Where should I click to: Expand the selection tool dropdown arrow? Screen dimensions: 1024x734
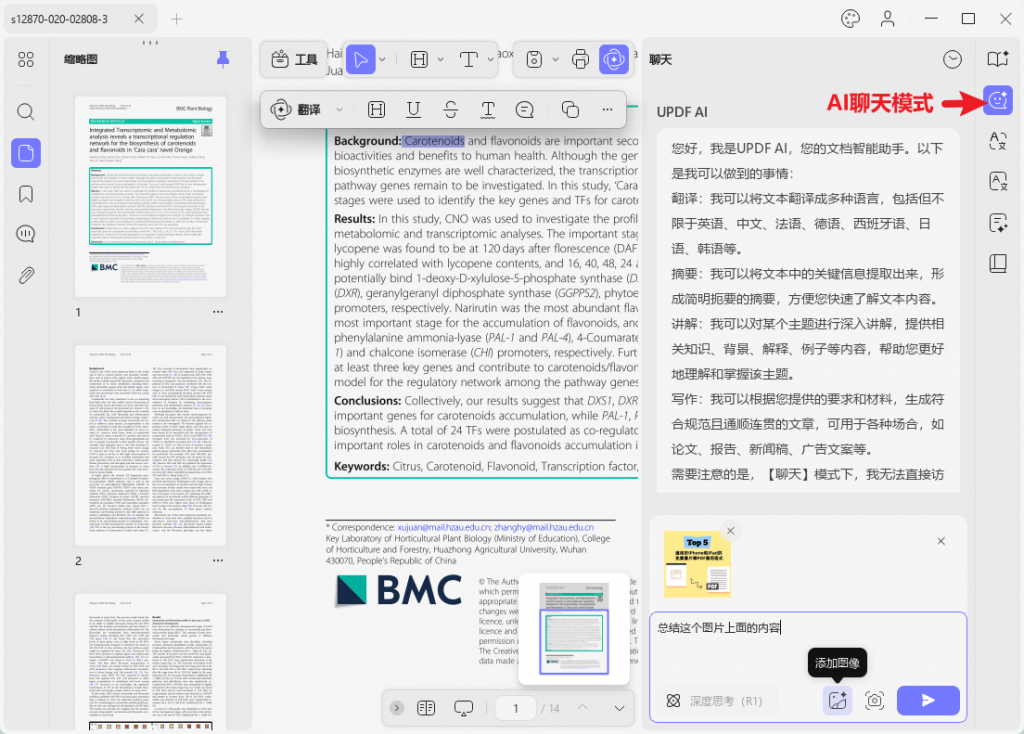pos(382,59)
